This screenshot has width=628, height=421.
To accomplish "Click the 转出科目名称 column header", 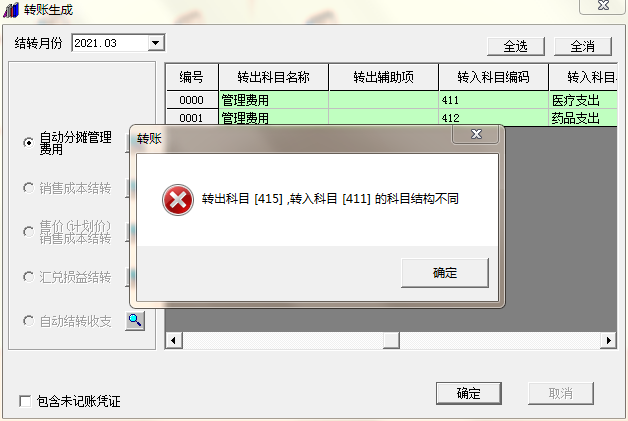I will click(274, 77).
